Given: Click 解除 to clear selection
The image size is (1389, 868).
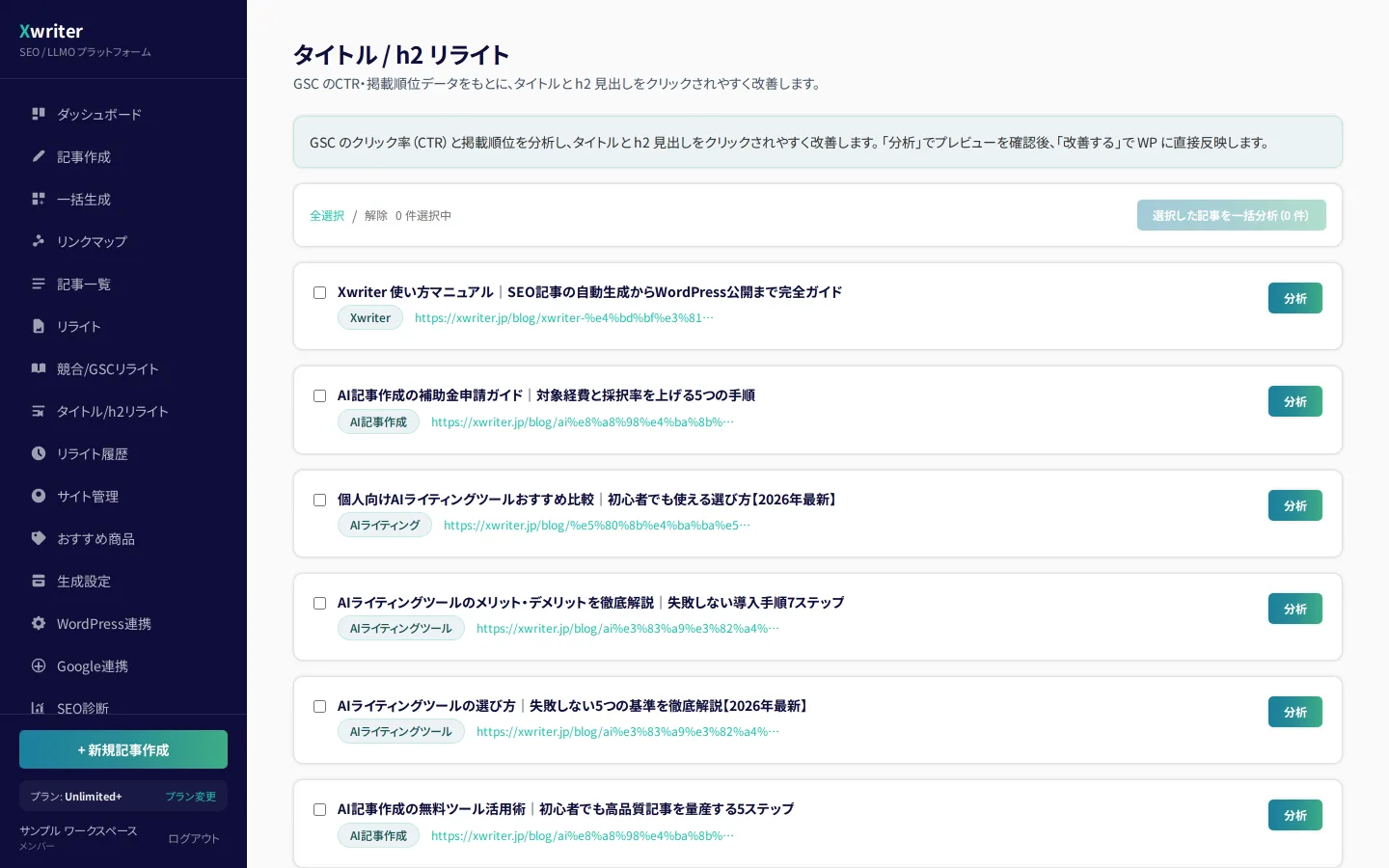Looking at the screenshot, I should [x=376, y=216].
